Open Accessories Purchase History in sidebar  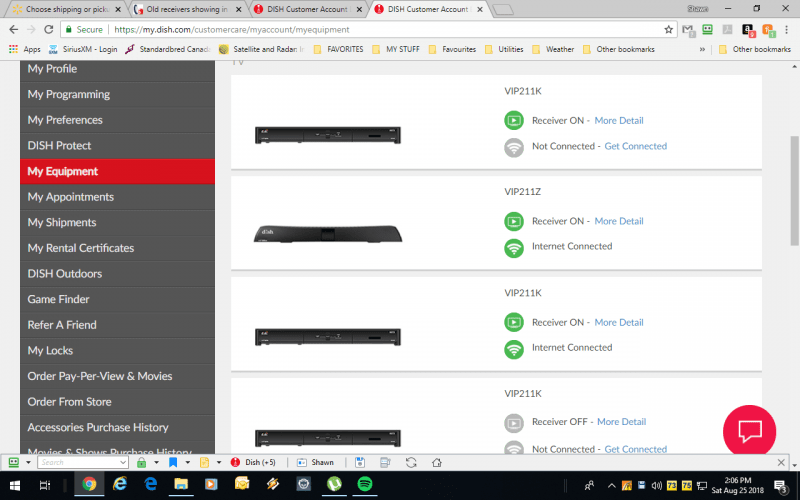(117, 428)
